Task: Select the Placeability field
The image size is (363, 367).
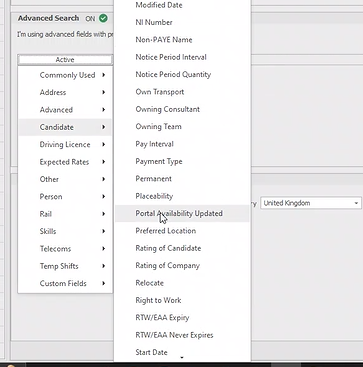Action: [182, 196]
